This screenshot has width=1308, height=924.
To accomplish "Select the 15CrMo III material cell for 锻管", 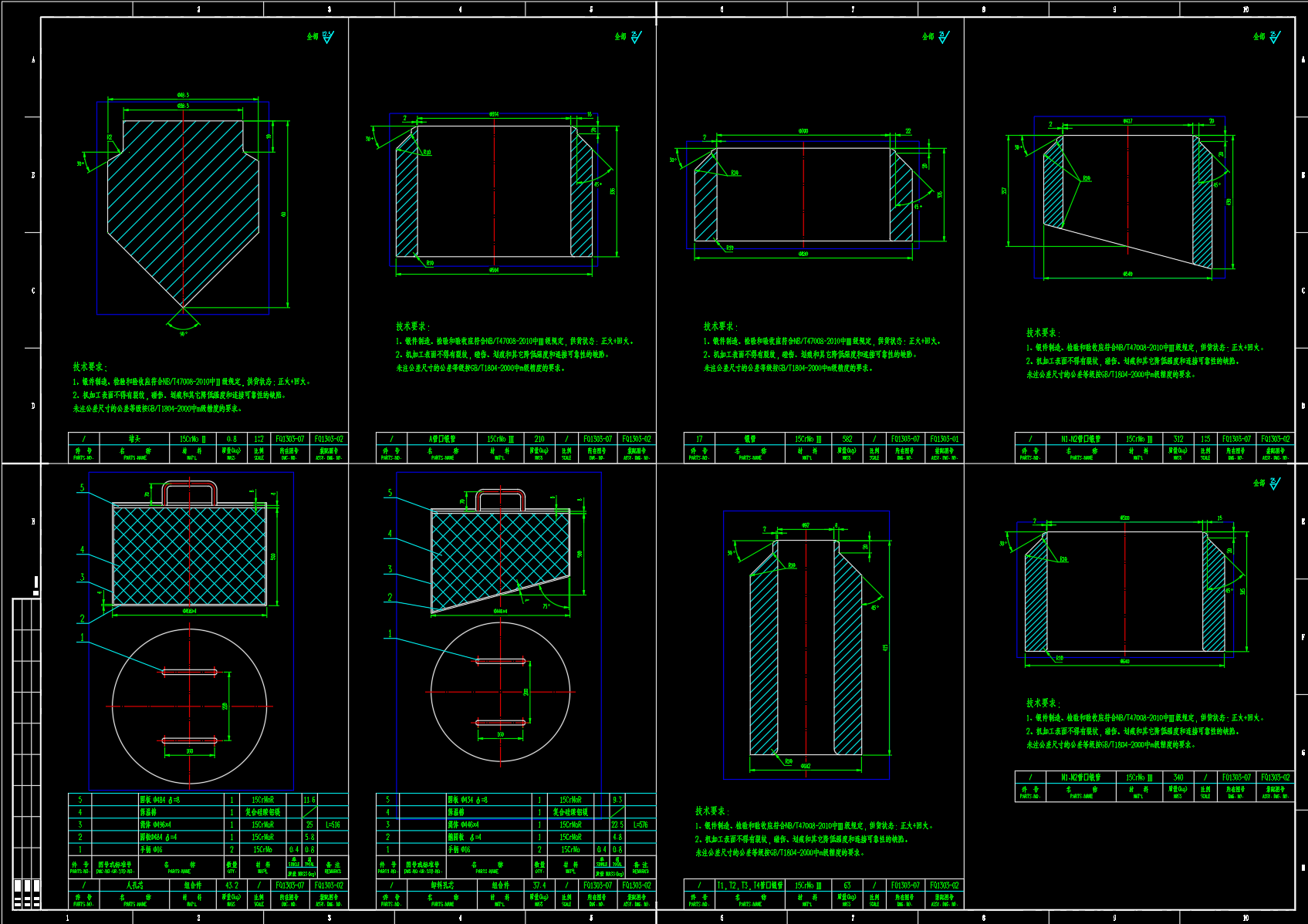I will [x=808, y=439].
